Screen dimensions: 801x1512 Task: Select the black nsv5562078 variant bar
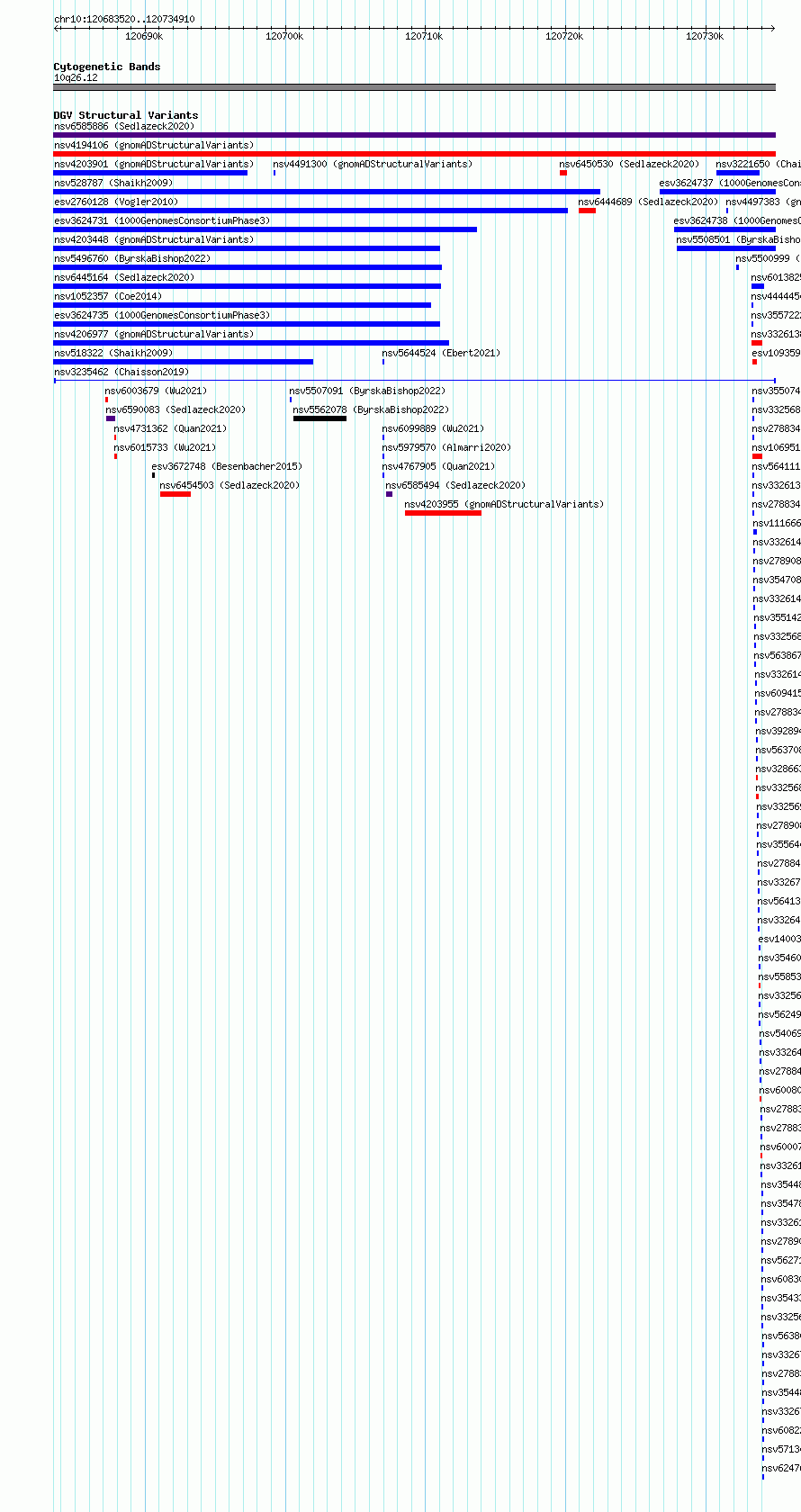coord(319,418)
